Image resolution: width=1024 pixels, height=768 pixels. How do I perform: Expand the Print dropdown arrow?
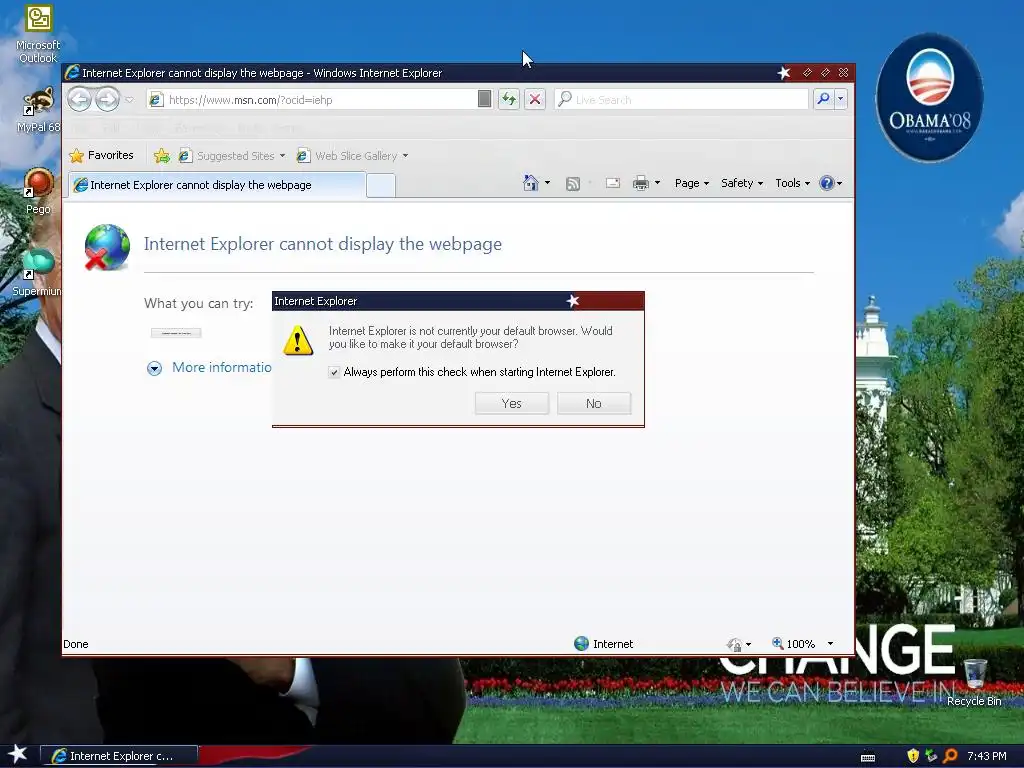tap(657, 183)
